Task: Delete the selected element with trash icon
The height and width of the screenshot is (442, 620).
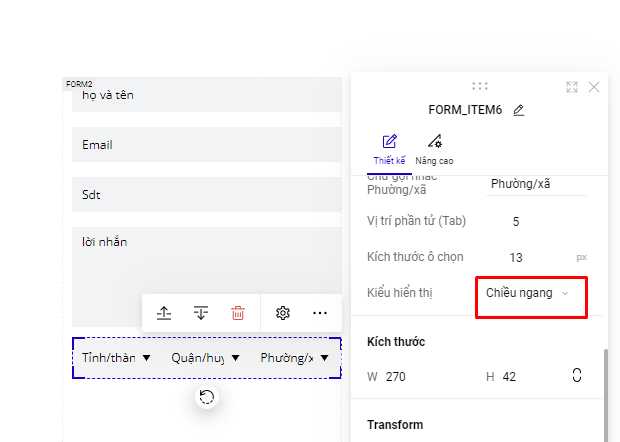Action: (x=238, y=313)
